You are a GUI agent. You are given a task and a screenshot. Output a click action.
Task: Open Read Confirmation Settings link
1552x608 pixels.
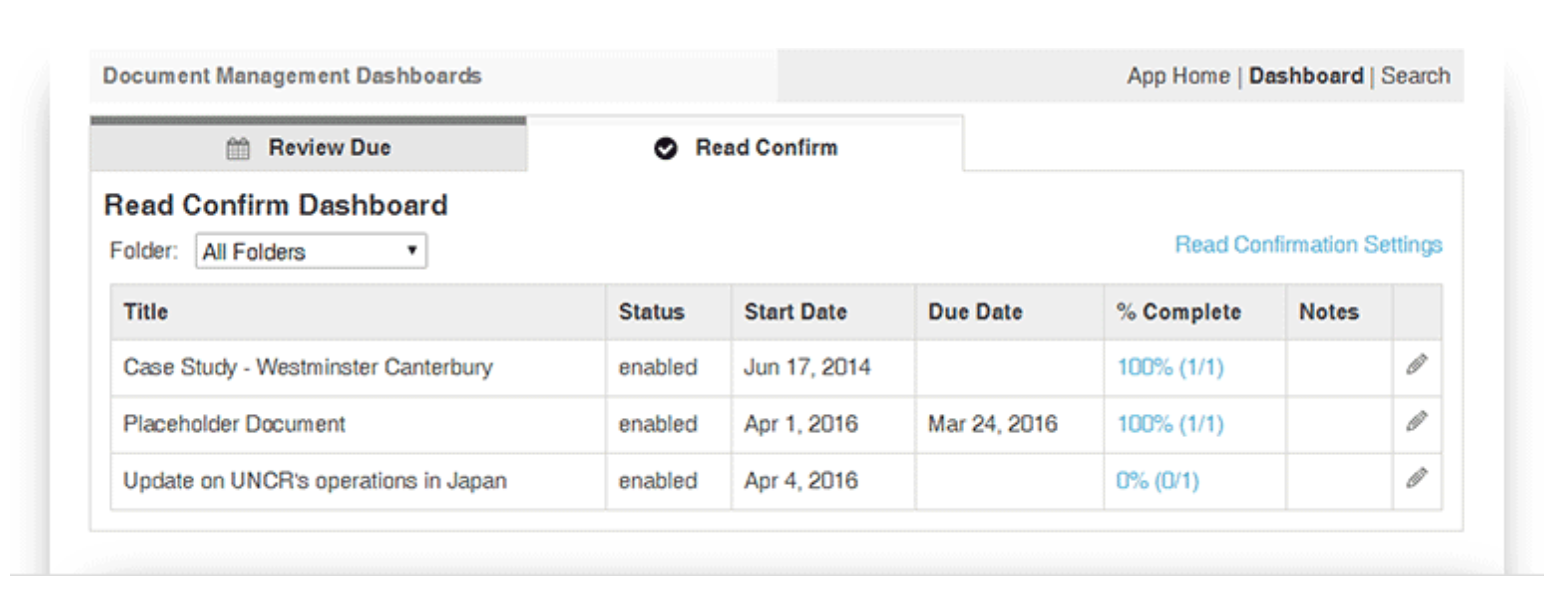pyautogui.click(x=1308, y=245)
